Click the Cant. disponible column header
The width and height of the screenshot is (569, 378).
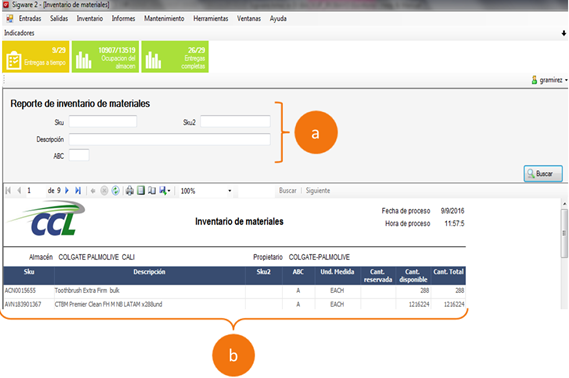[x=413, y=276]
